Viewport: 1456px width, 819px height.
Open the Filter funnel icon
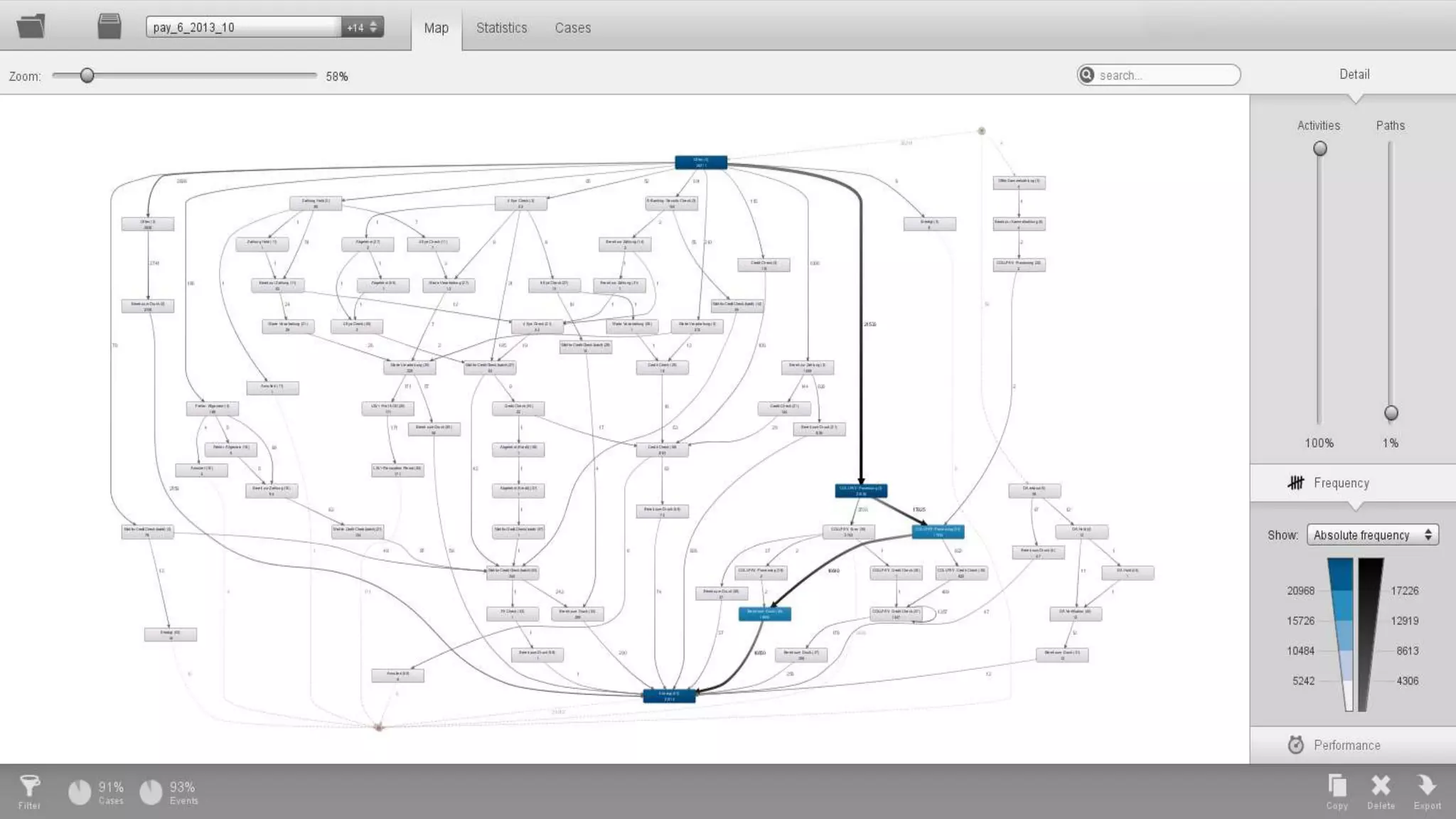(29, 786)
